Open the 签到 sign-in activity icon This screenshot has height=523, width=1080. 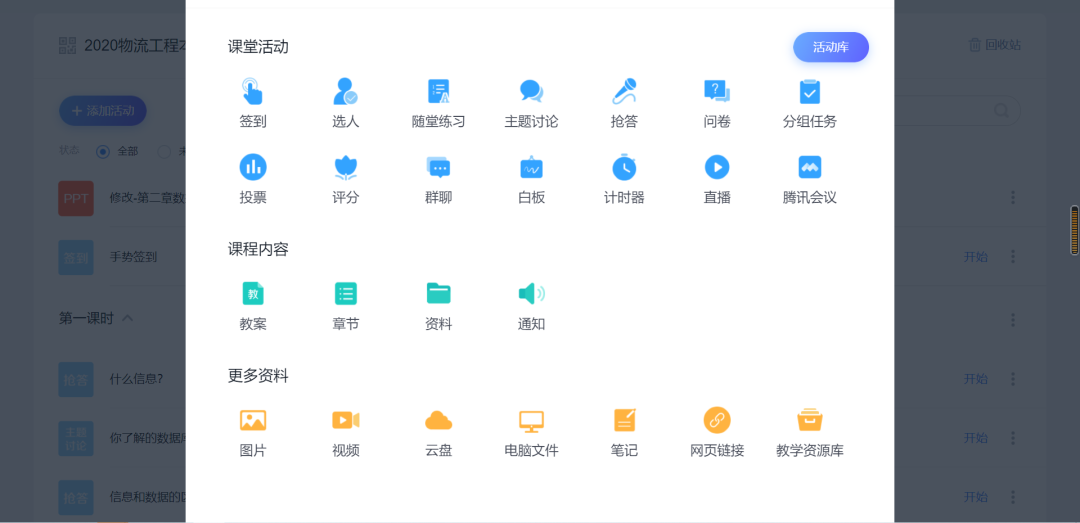click(252, 92)
